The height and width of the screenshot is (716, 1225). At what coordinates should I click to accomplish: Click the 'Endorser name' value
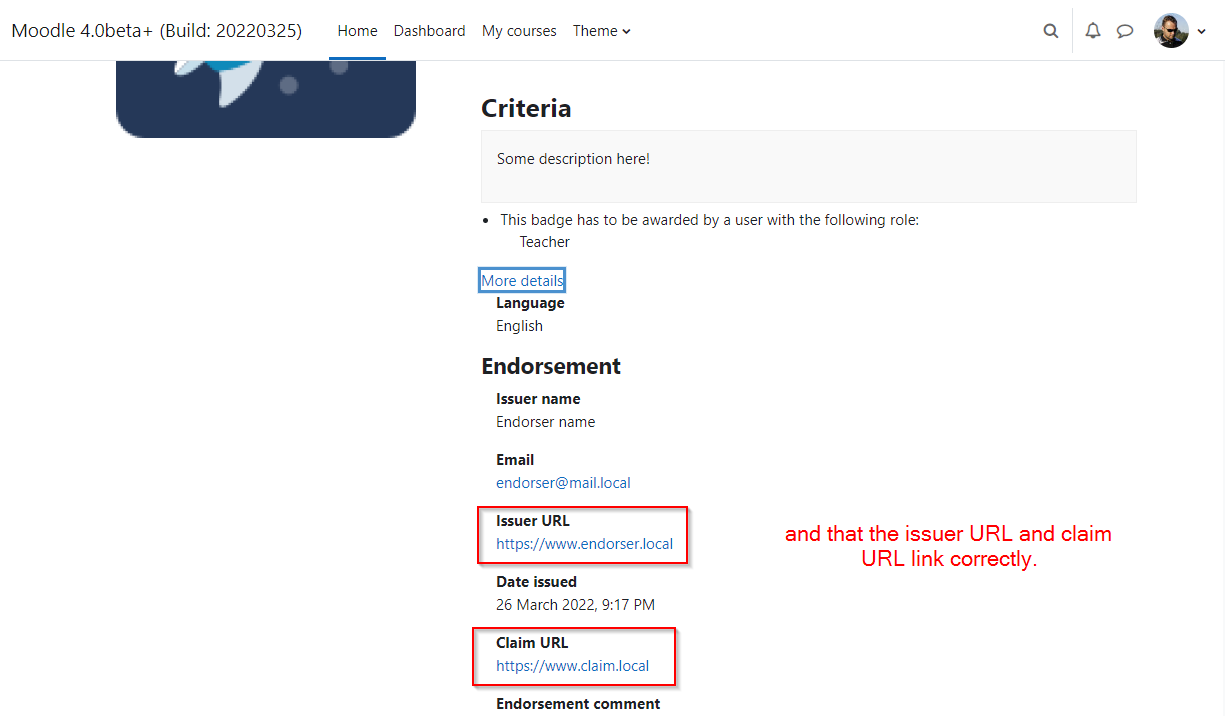(545, 421)
